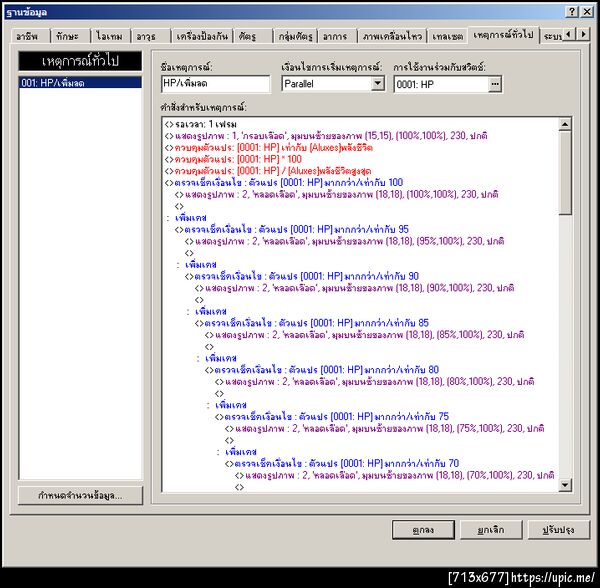This screenshot has width=600, height=588.
Task: Open switch picker ellipsis for 0001: HP
Action: coord(495,84)
